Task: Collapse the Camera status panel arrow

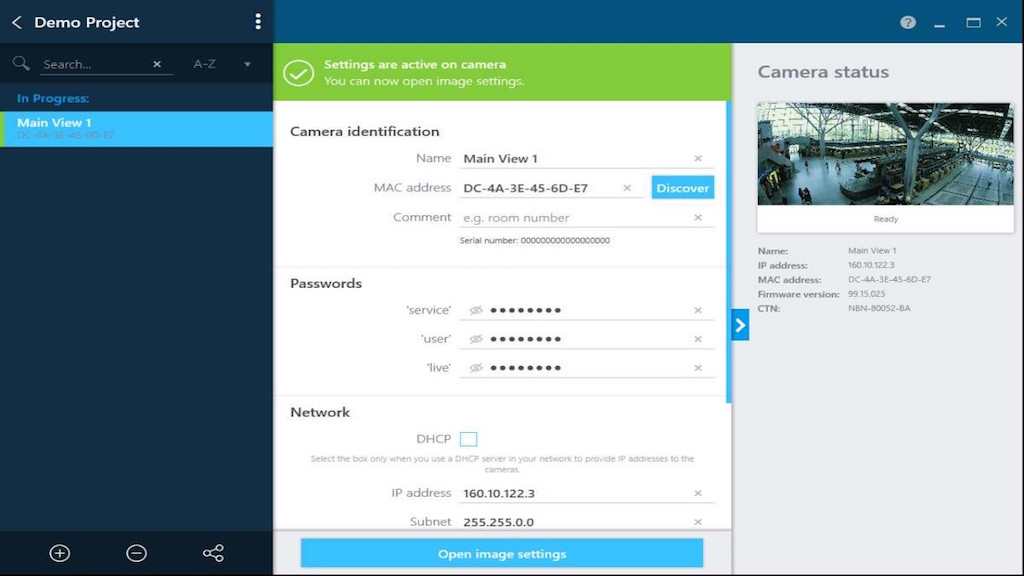Action: coord(740,324)
